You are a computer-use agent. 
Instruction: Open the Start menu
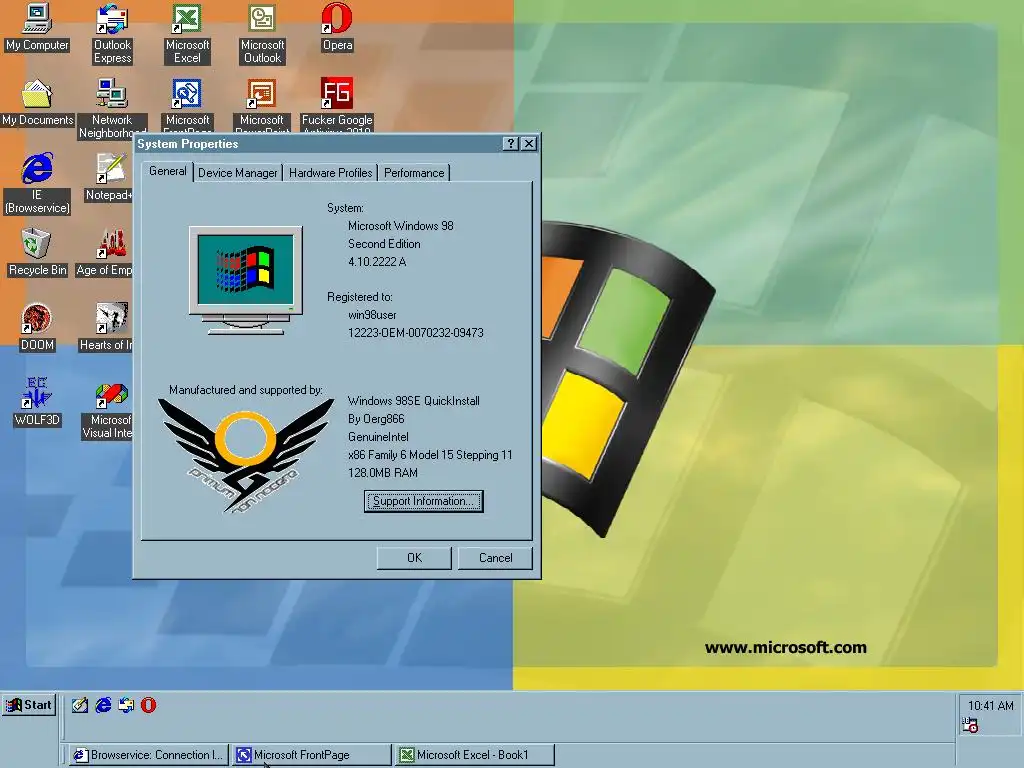pyautogui.click(x=29, y=705)
